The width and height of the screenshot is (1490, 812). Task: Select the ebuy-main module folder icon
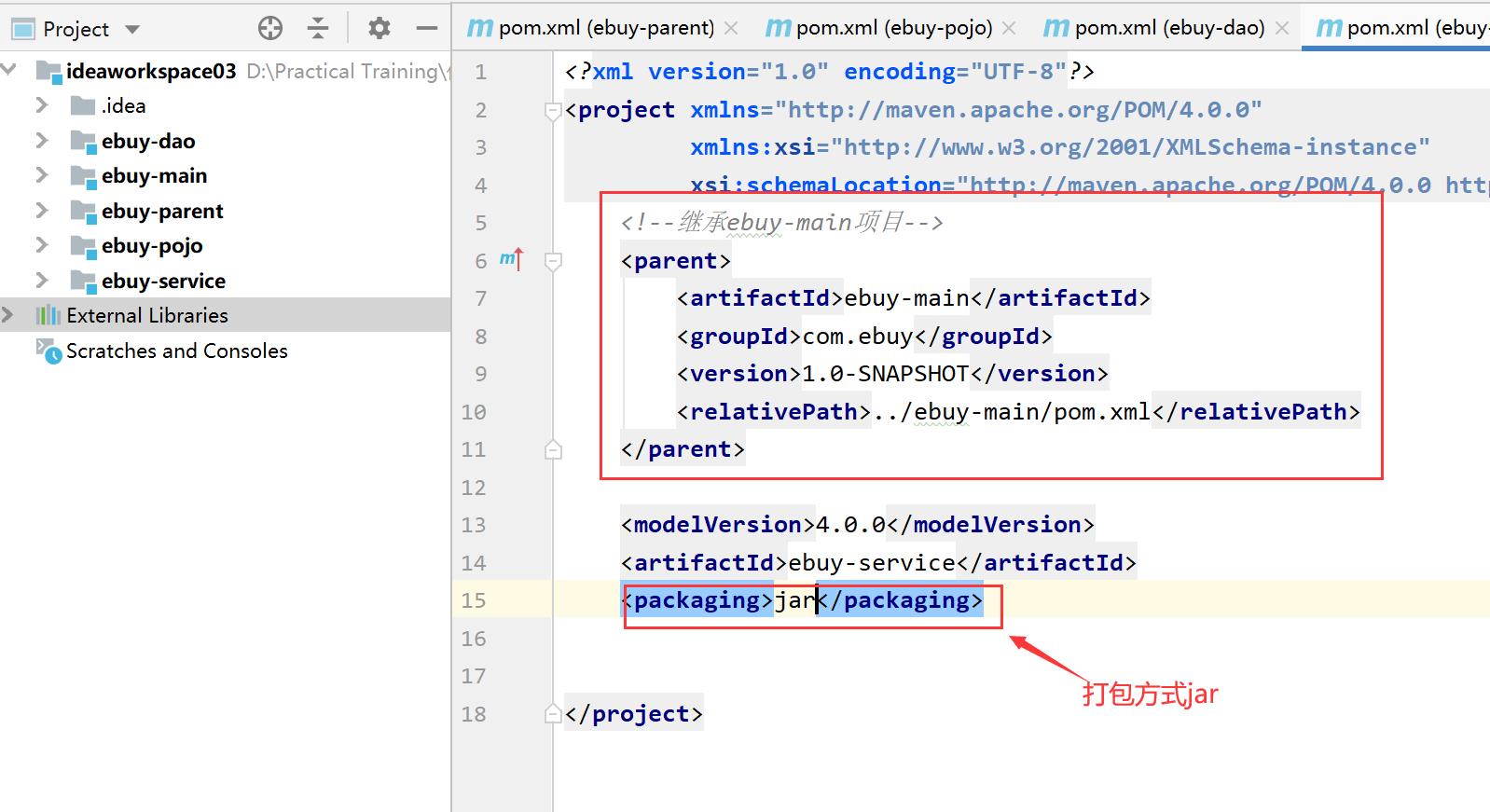[x=84, y=176]
